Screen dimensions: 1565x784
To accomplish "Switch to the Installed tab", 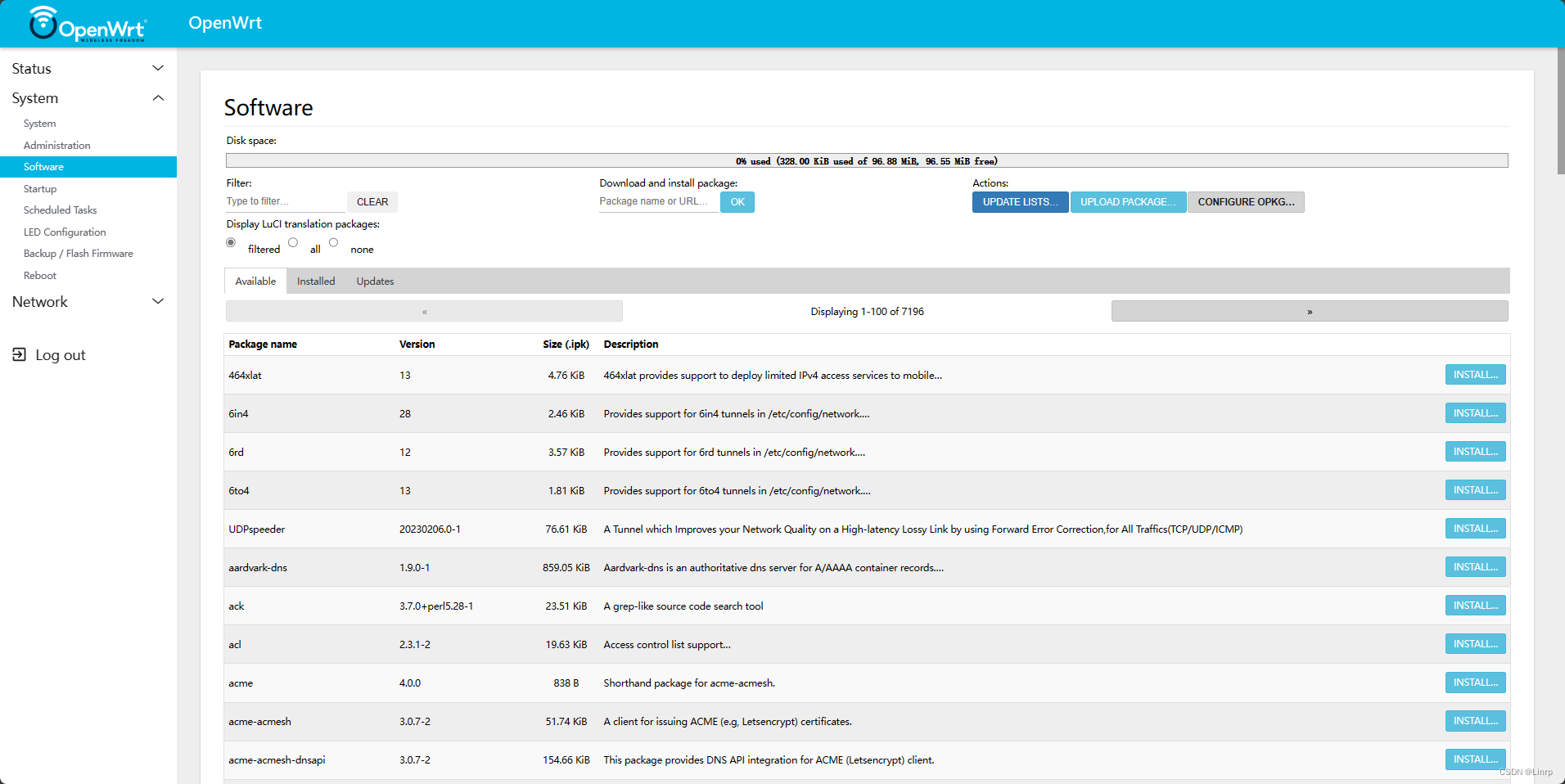I will pos(316,281).
